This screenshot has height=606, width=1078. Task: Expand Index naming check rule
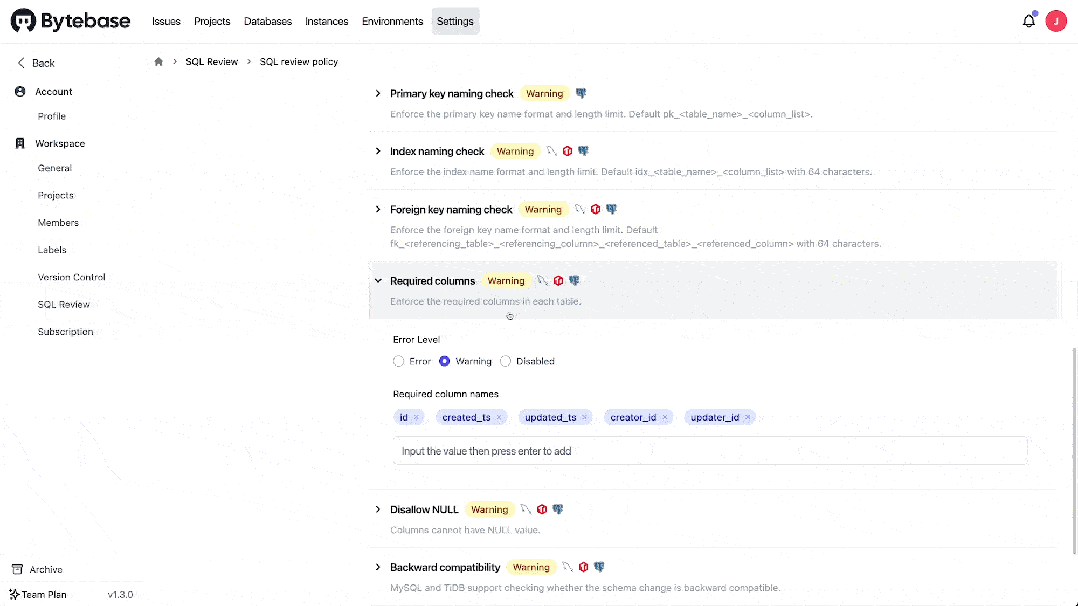pos(378,151)
